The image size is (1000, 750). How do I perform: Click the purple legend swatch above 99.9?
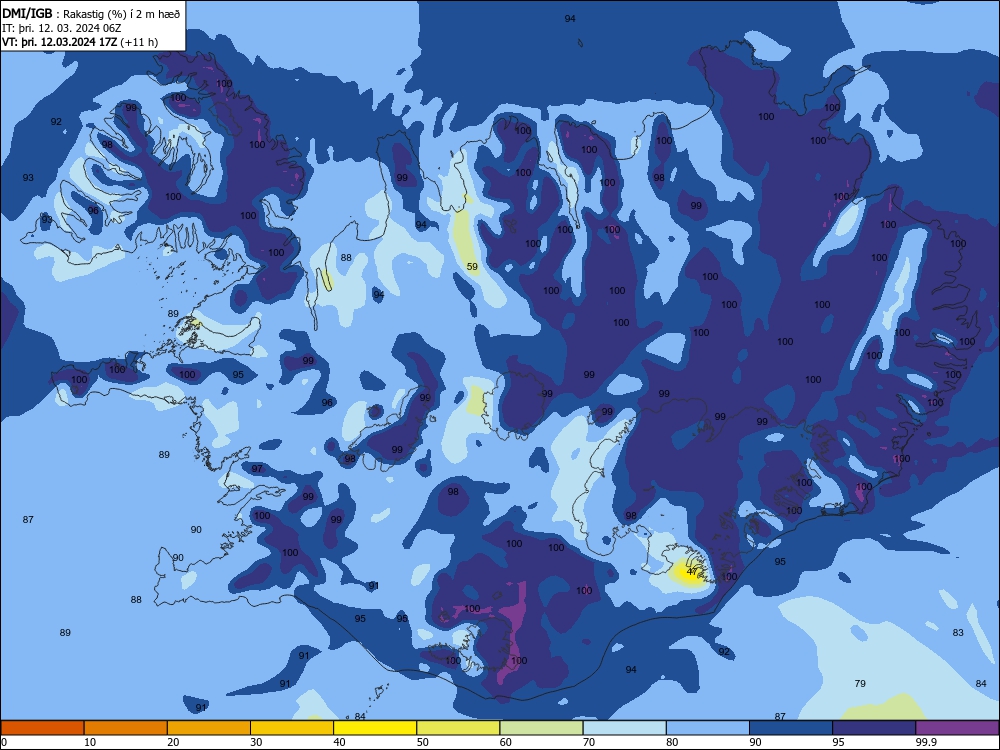tap(958, 728)
